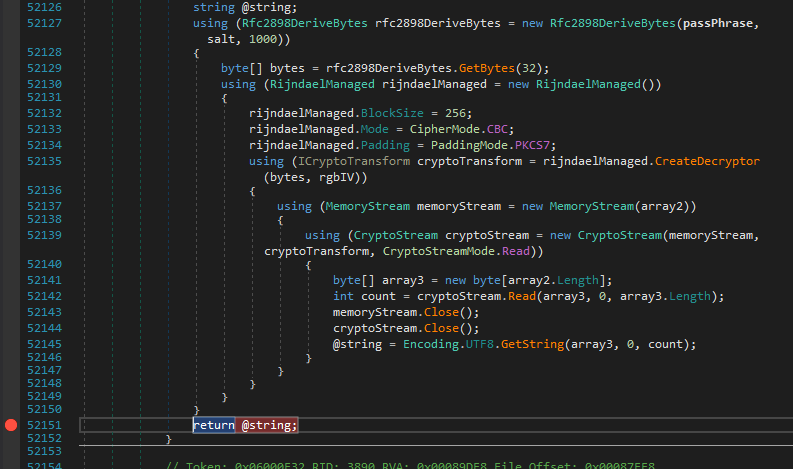Click the string @string declaration on line 52126
Image resolution: width=793 pixels, height=469 pixels.
click(245, 7)
